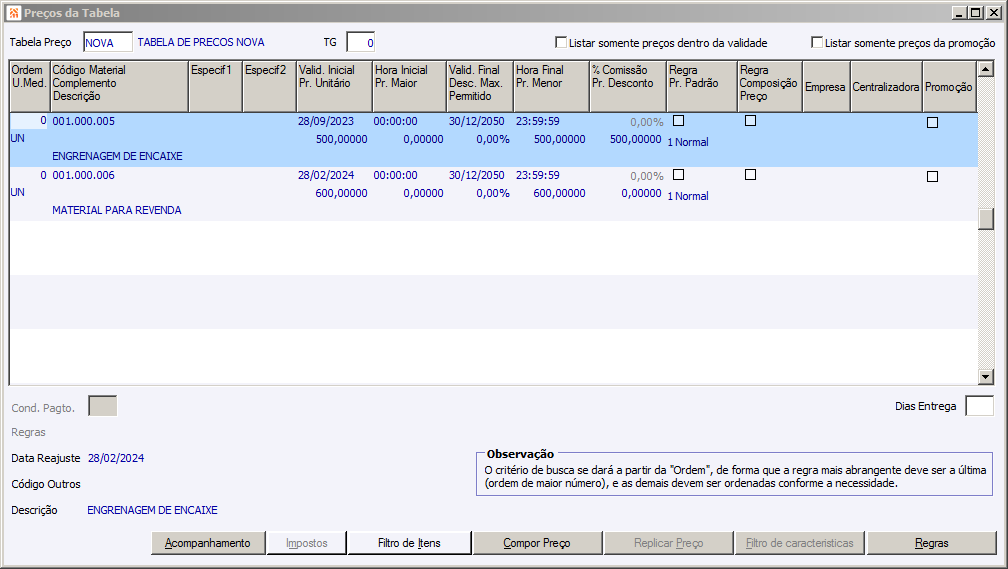Enable listing only prices within validity
Image resolution: width=1008 pixels, height=569 pixels.
pos(561,43)
